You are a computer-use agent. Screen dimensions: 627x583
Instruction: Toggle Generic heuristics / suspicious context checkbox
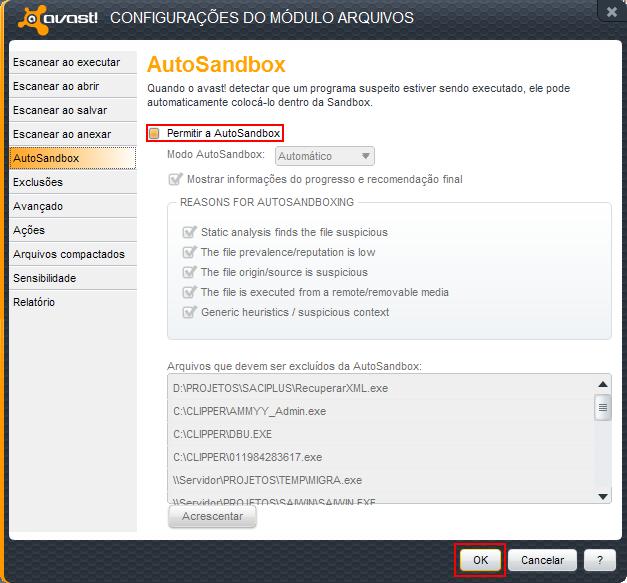click(189, 312)
